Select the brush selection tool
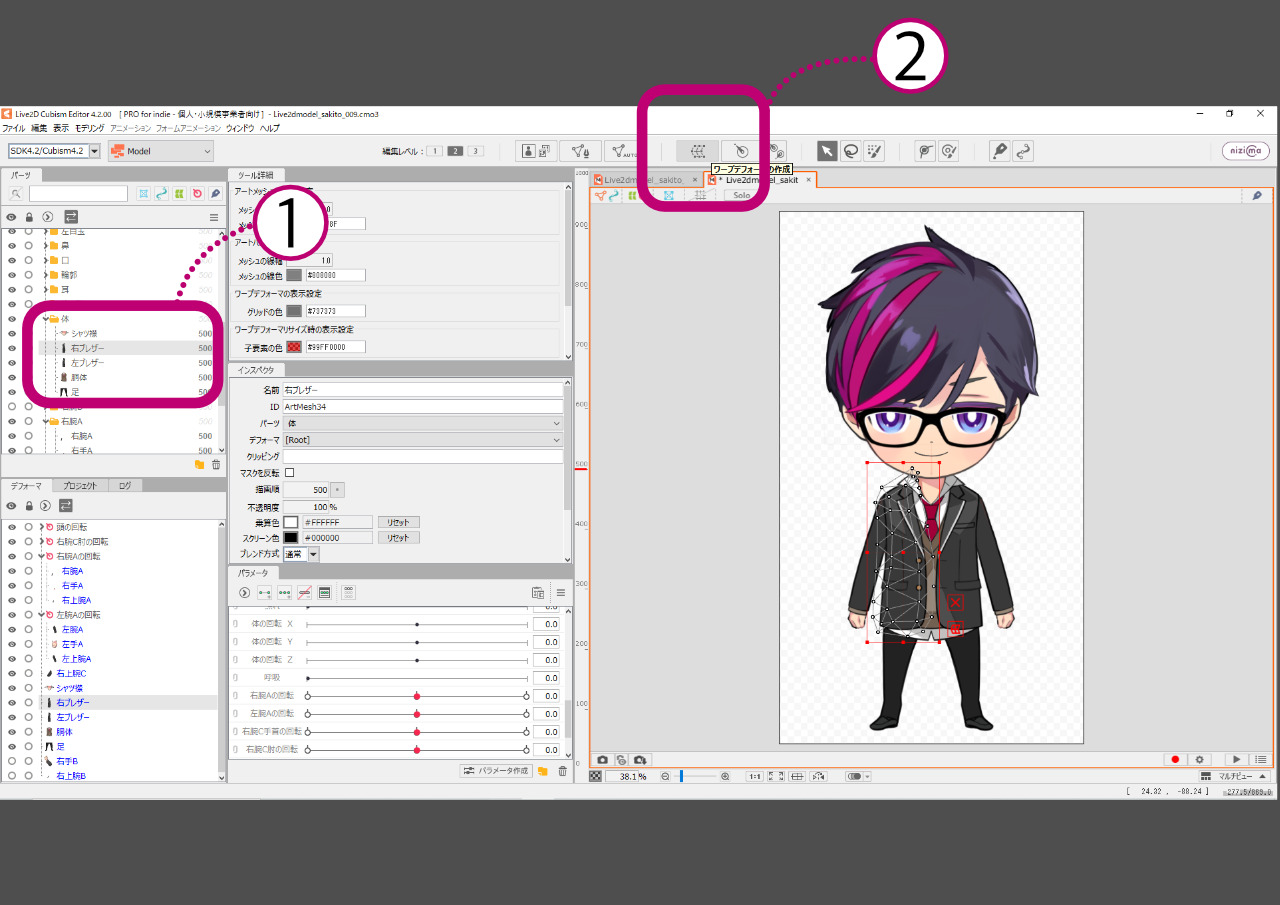1280x905 pixels. coord(875,151)
